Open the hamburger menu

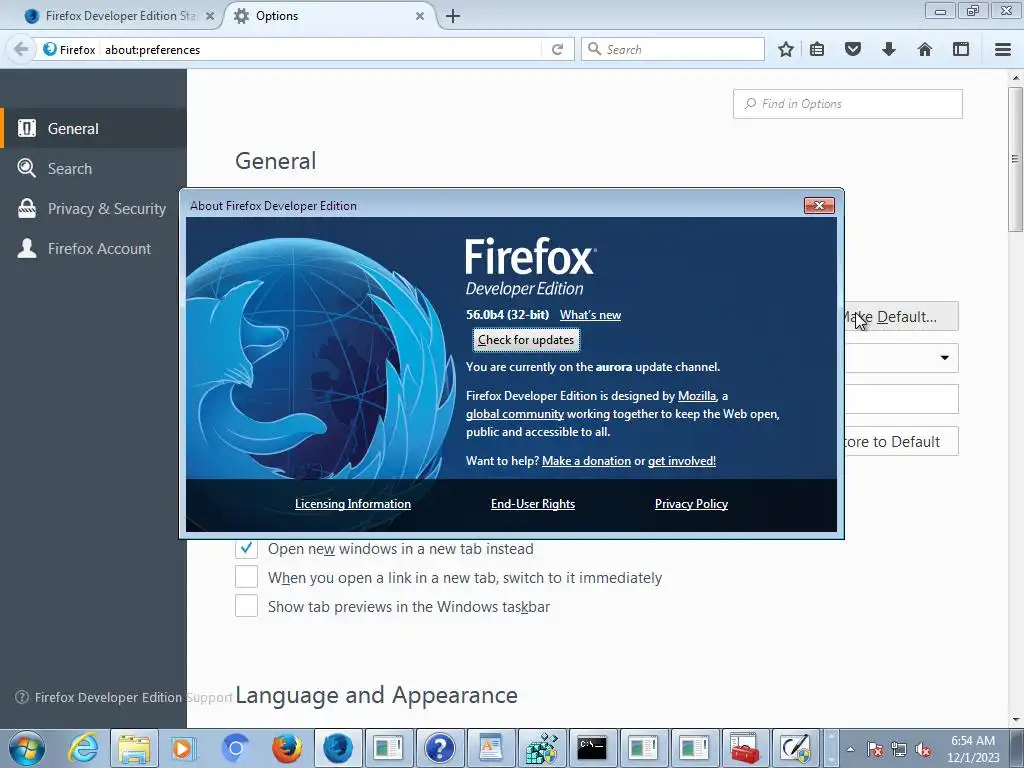(x=1003, y=50)
